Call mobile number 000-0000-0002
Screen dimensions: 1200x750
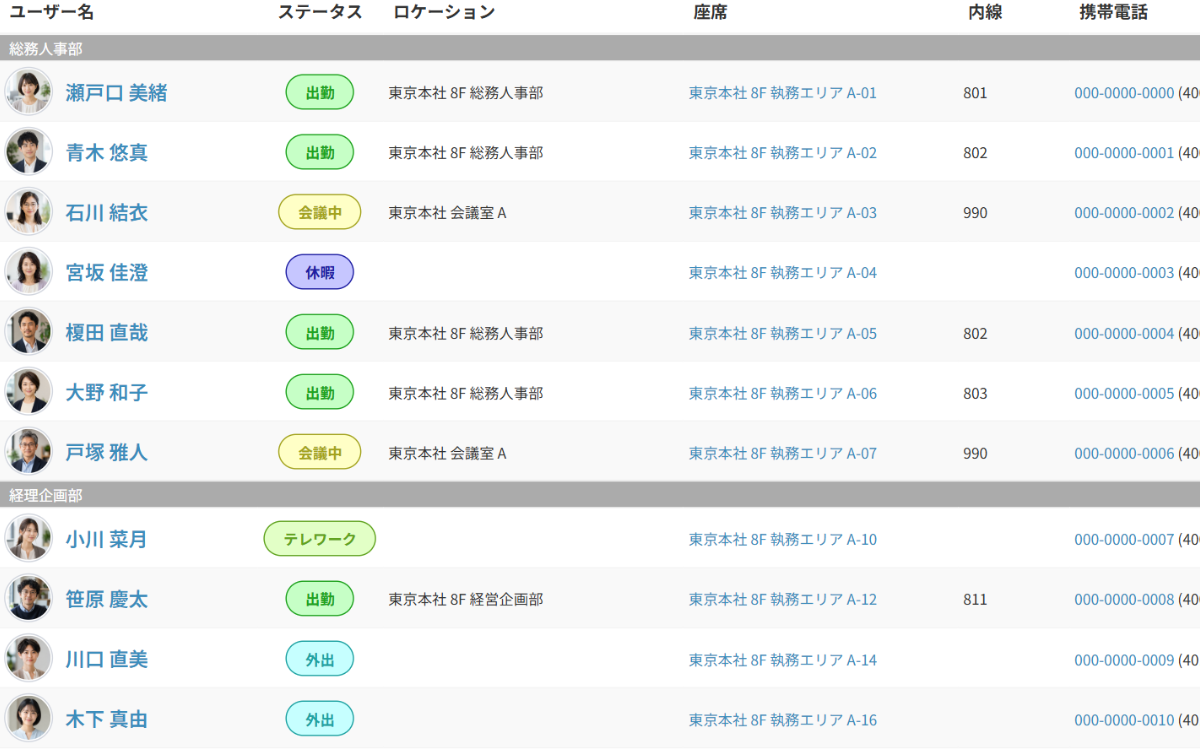(1124, 213)
